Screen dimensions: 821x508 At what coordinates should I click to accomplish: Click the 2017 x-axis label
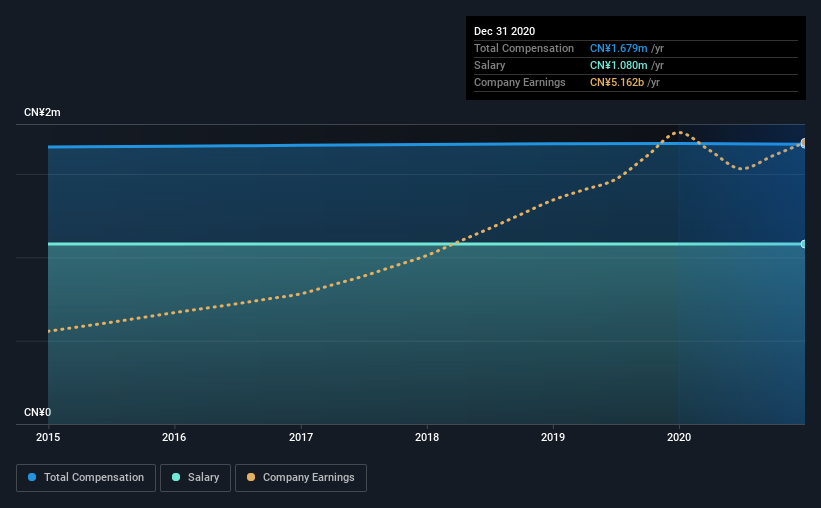pyautogui.click(x=301, y=437)
